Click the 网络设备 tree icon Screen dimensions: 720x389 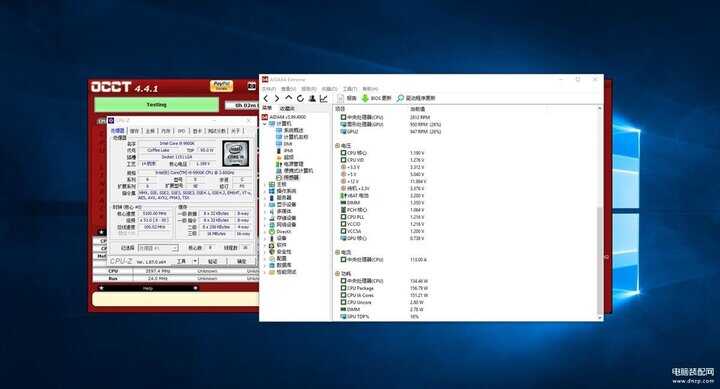pos(272,225)
